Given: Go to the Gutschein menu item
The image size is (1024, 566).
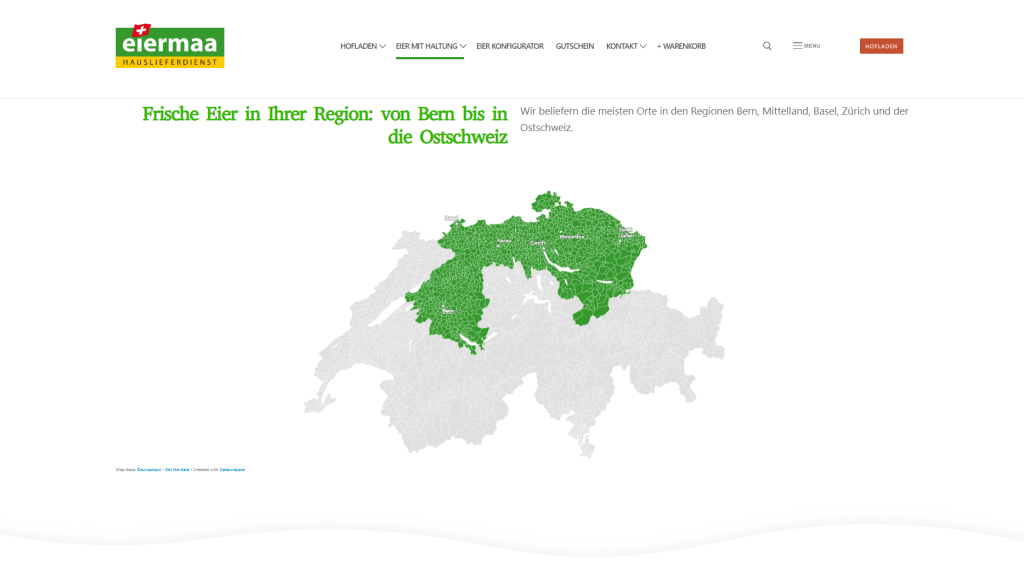Looking at the screenshot, I should click(575, 46).
